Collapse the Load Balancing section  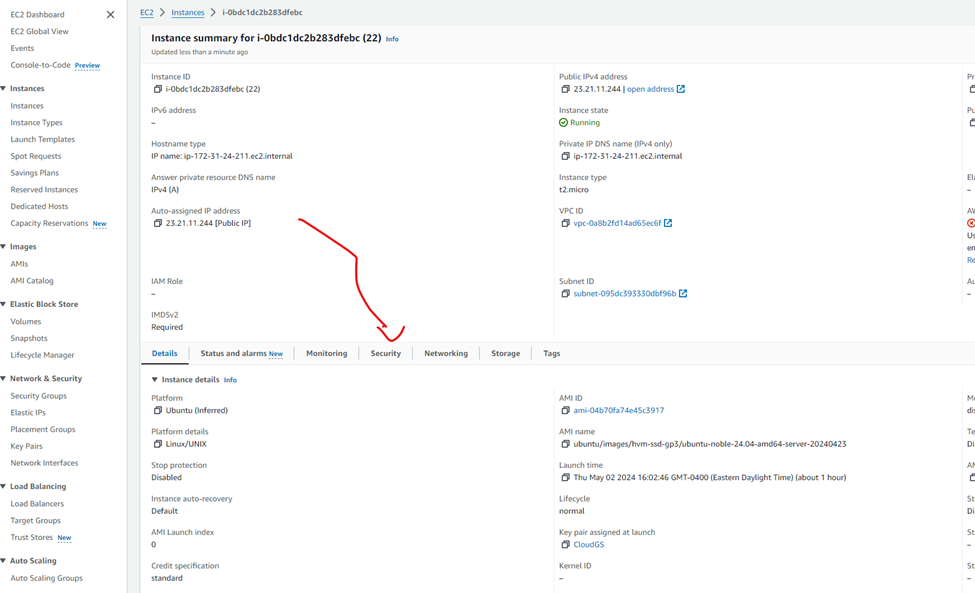[x=3, y=486]
